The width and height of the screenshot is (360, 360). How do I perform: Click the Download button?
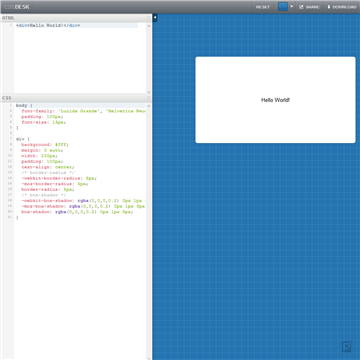[x=342, y=7]
